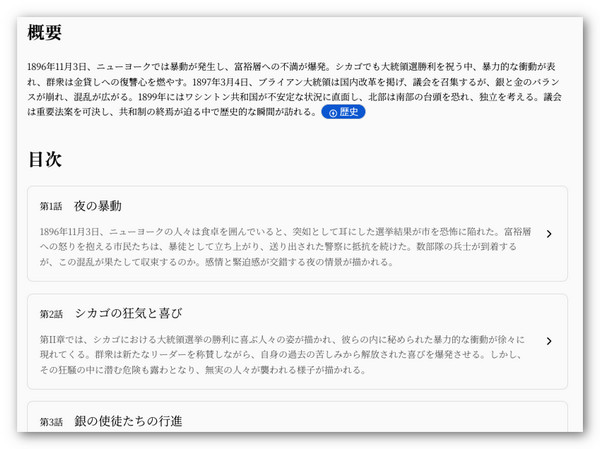Open chapter title シカゴの狂気と喜び
Screen dimensions: 600x449
[x=128, y=313]
